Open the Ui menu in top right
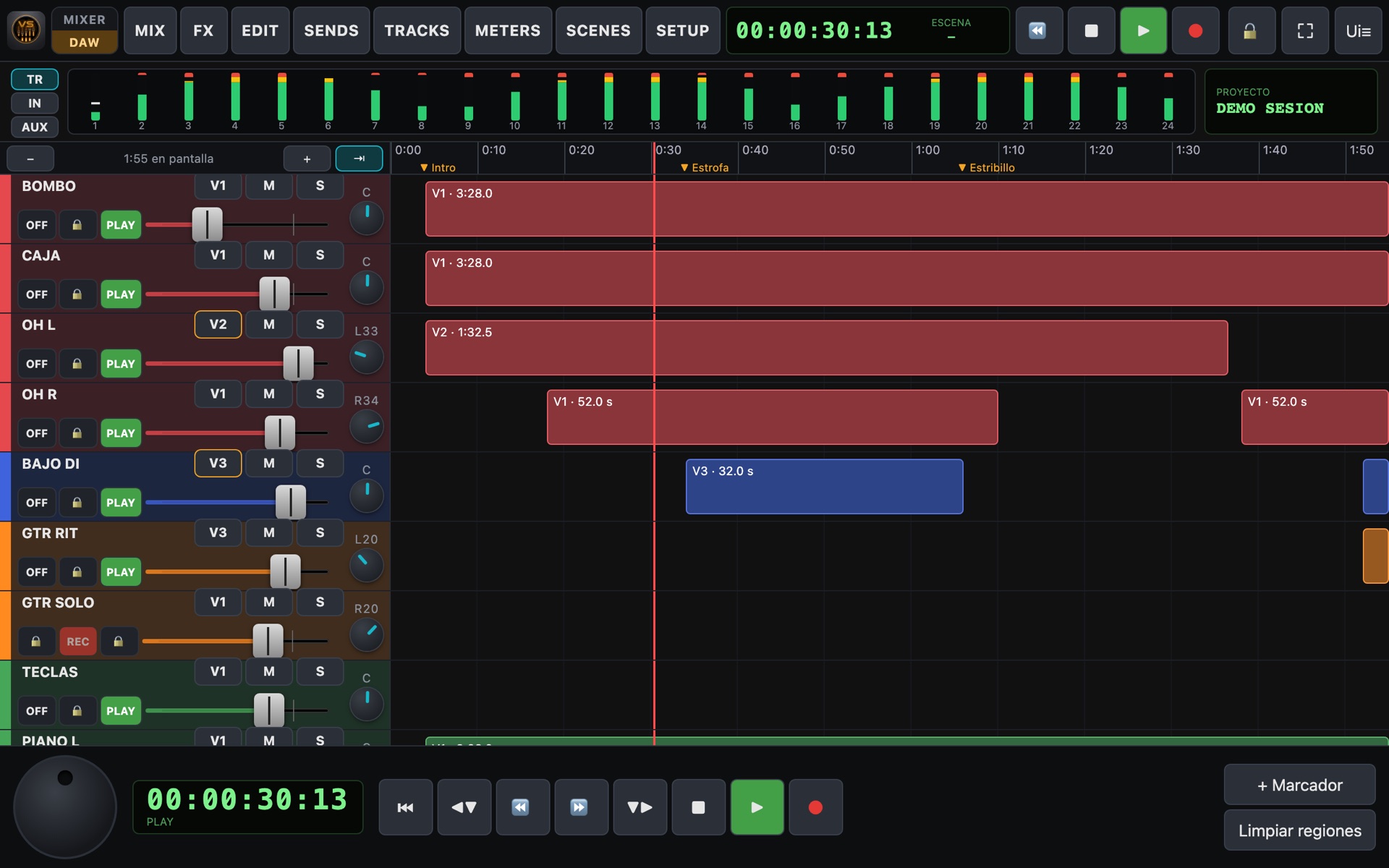This screenshot has height=868, width=1389. pos(1358,30)
